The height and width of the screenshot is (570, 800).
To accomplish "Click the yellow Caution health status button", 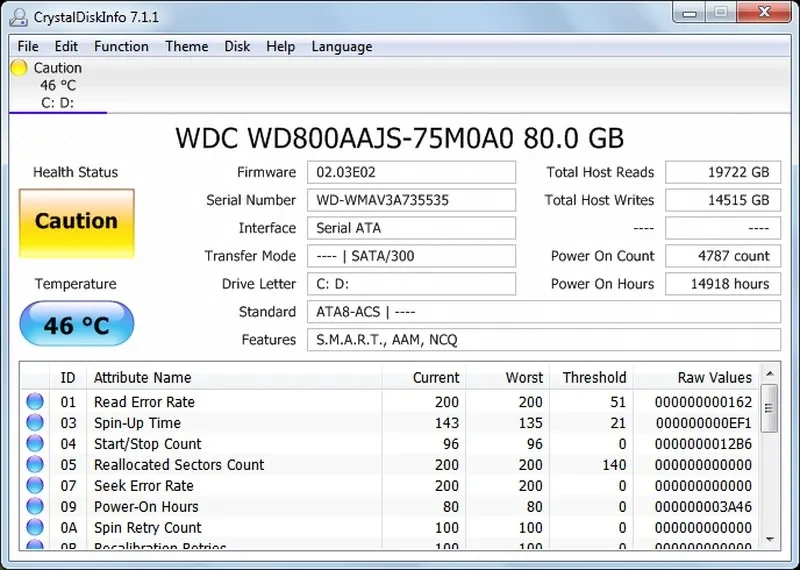I will (x=76, y=221).
